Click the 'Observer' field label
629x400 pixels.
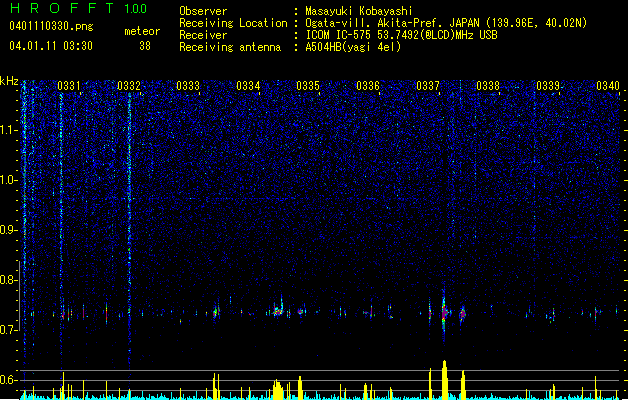click(x=203, y=11)
